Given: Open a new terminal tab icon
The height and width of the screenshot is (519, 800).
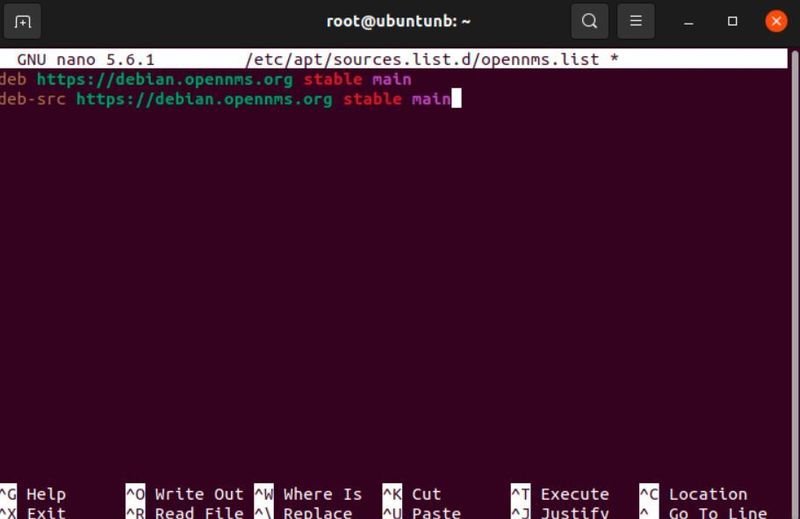Looking at the screenshot, I should click(x=22, y=21).
